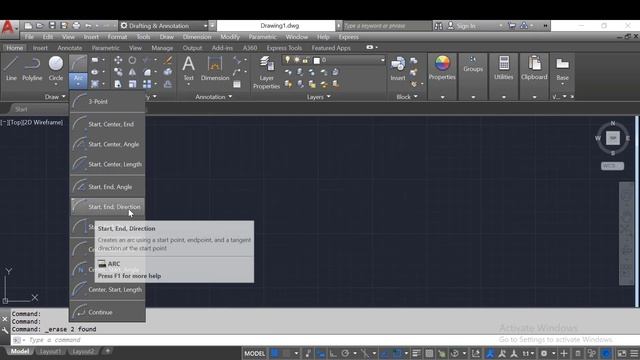Select the Polyline tool

pyautogui.click(x=32, y=68)
